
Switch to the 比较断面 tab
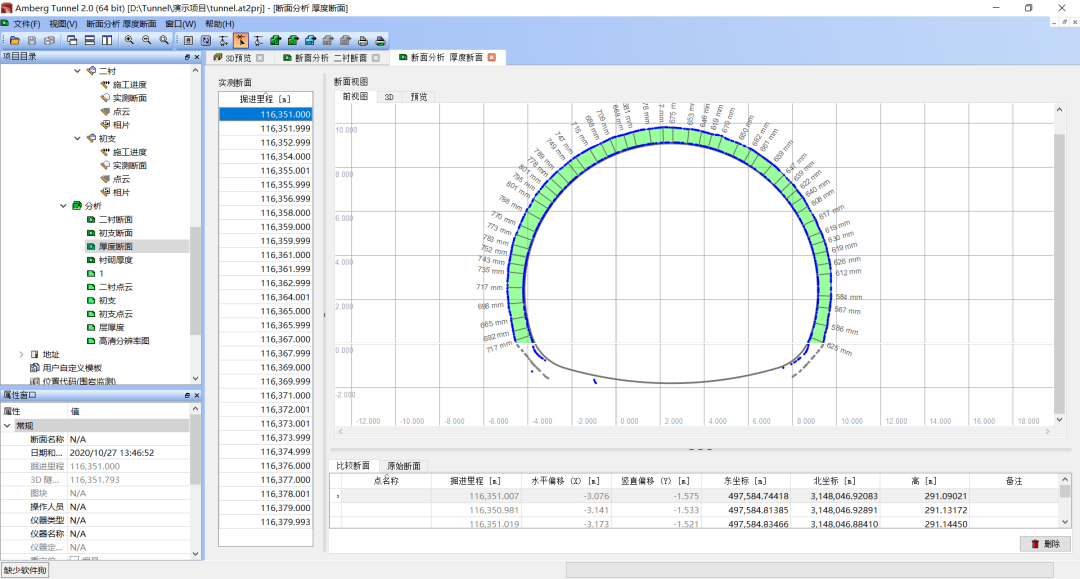click(353, 466)
